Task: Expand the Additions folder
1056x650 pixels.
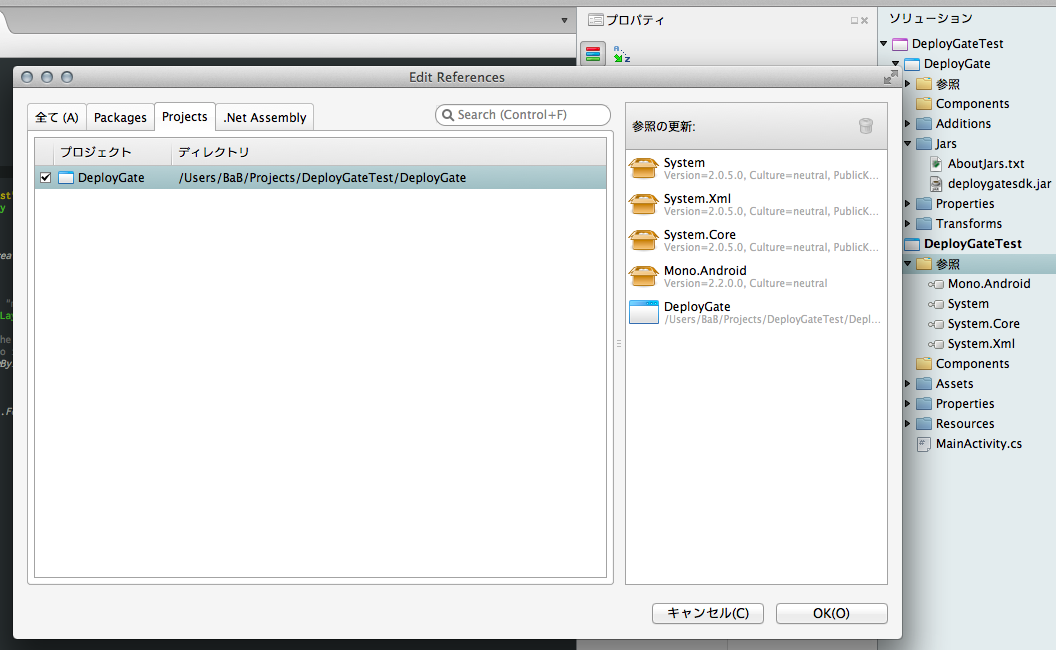Action: [x=908, y=124]
